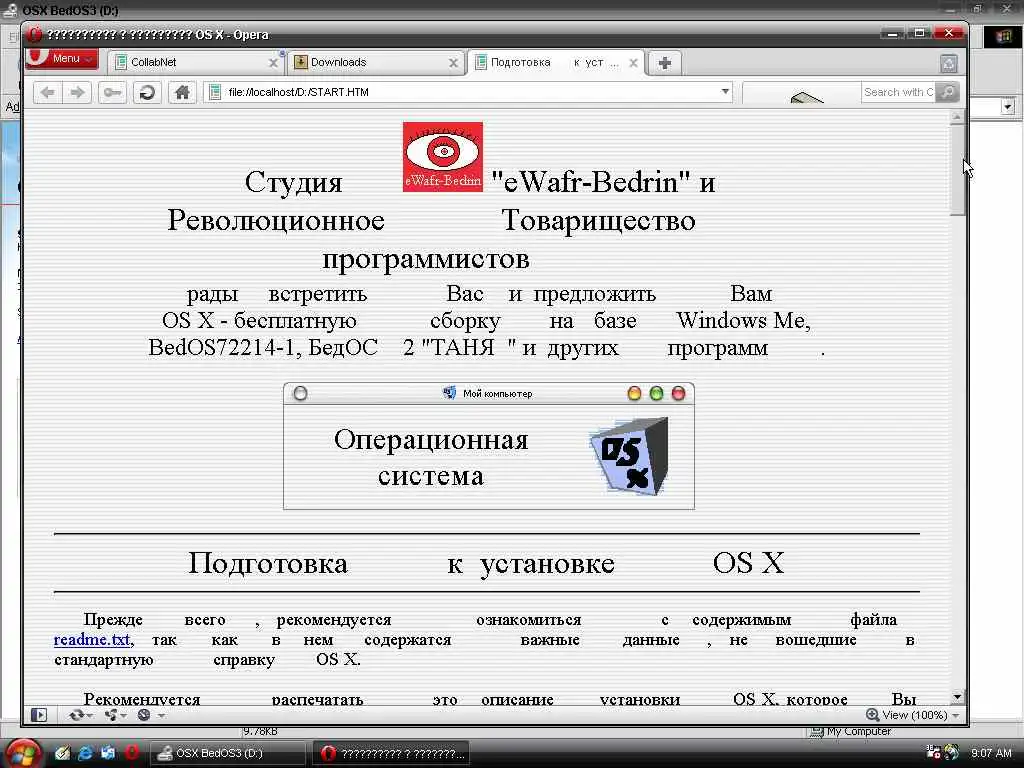Screen dimensions: 1024x768
Task: Switch to OSX BedOS3 (D:) taskbar button
Action: pos(227,753)
